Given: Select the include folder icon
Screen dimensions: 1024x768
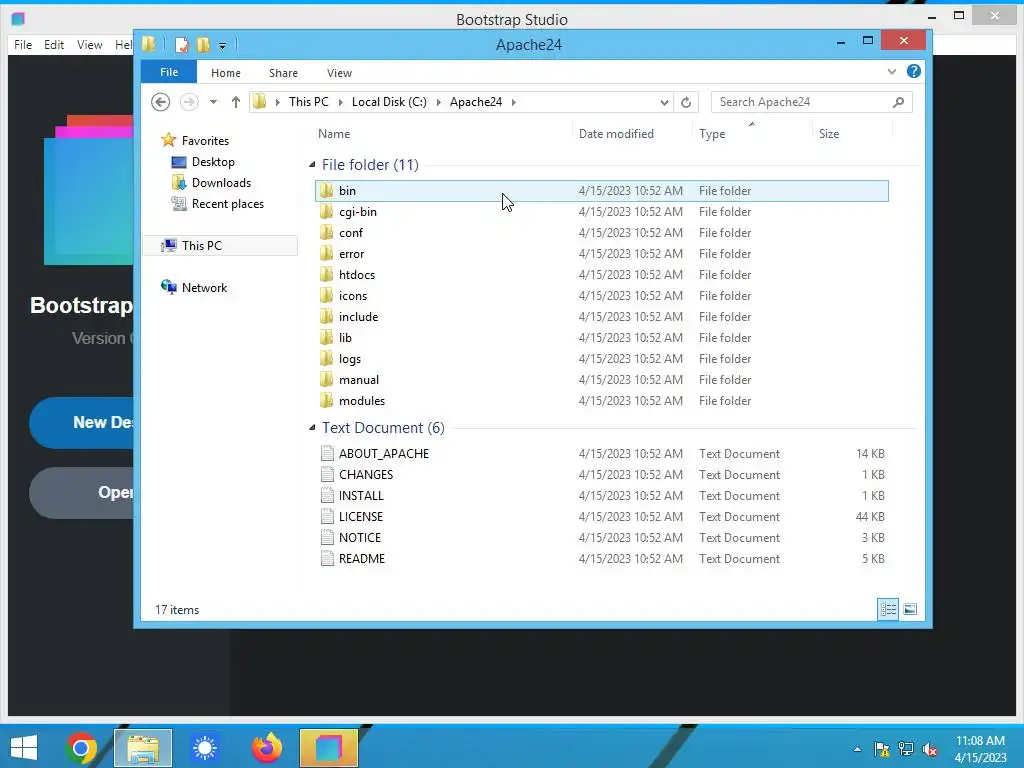Looking at the screenshot, I should [327, 317].
